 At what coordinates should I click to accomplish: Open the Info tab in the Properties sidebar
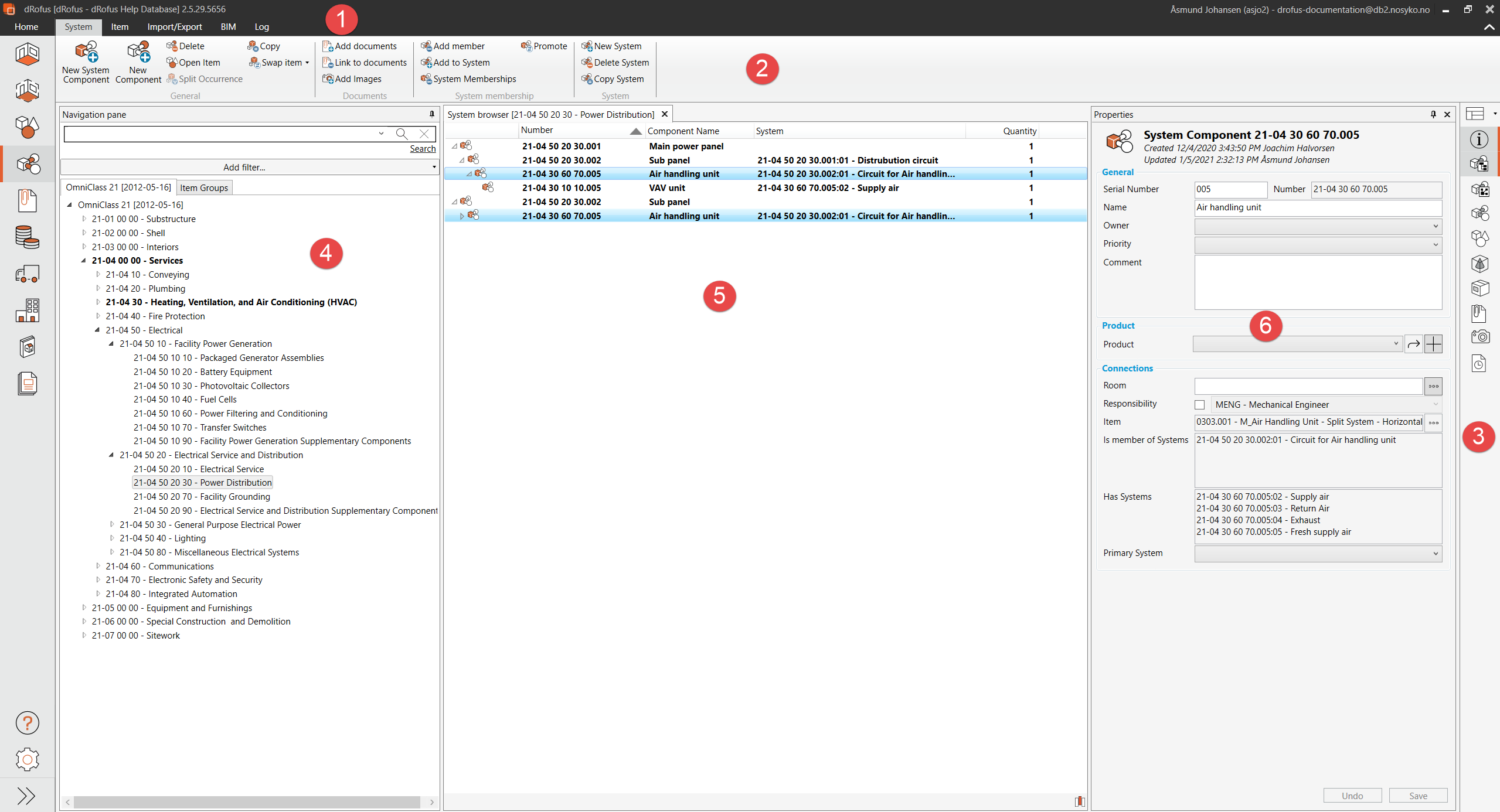(1479, 139)
